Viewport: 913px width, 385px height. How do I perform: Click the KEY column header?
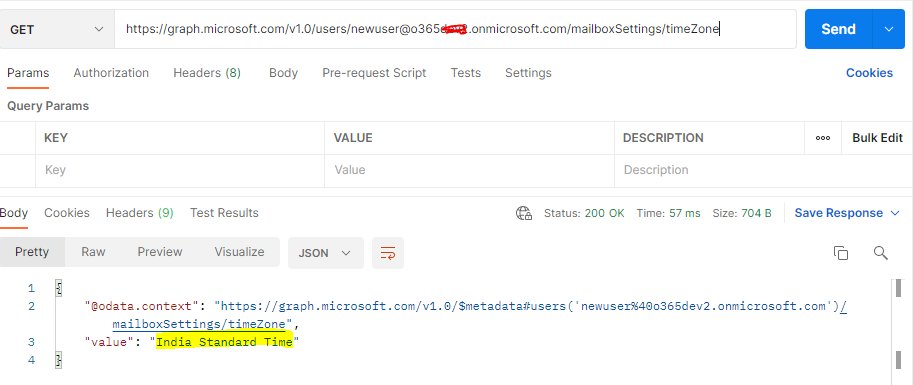[x=56, y=138]
